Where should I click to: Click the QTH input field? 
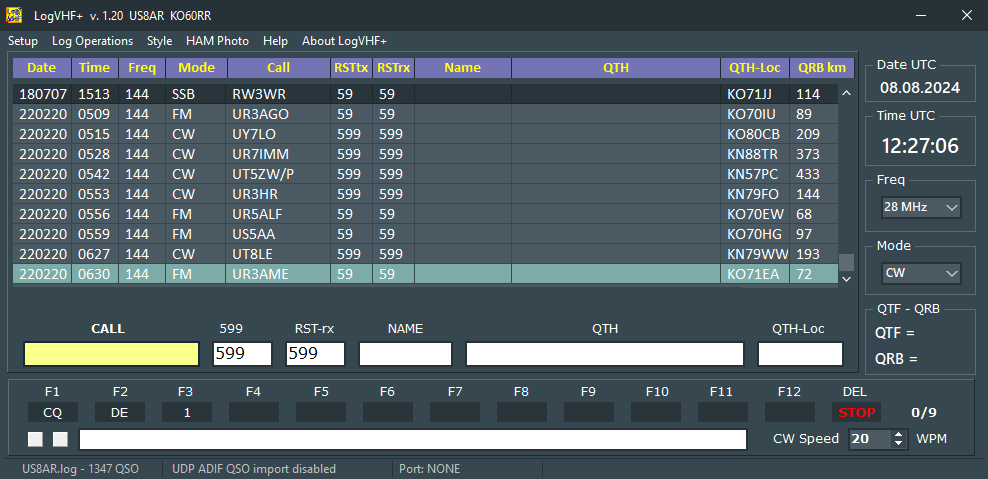605,354
